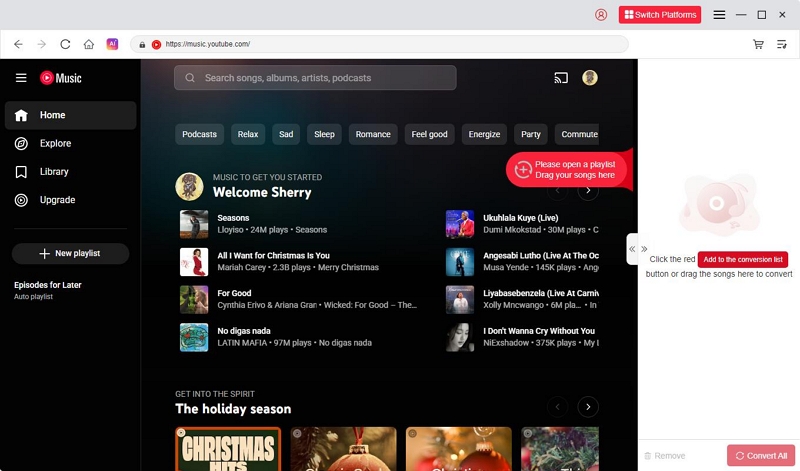
Task: Click Lloyiso artist link
Action: [231, 230]
